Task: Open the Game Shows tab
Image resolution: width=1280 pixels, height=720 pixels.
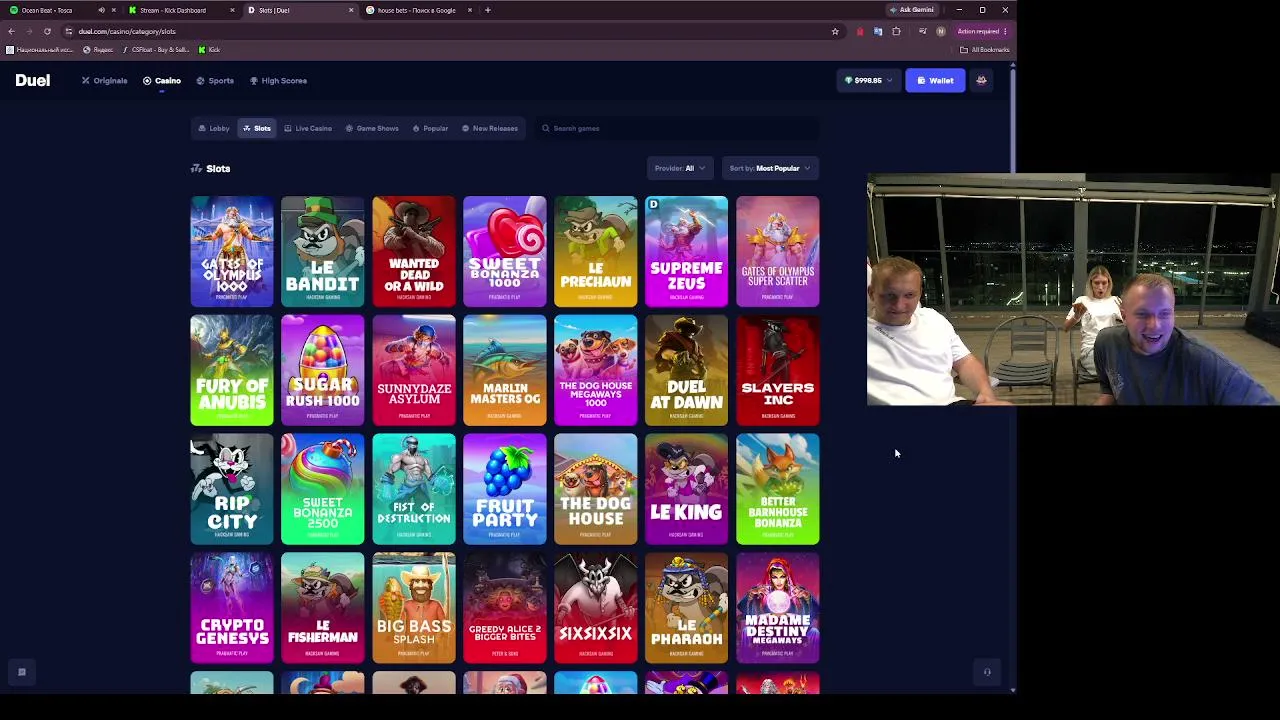Action: pos(372,128)
